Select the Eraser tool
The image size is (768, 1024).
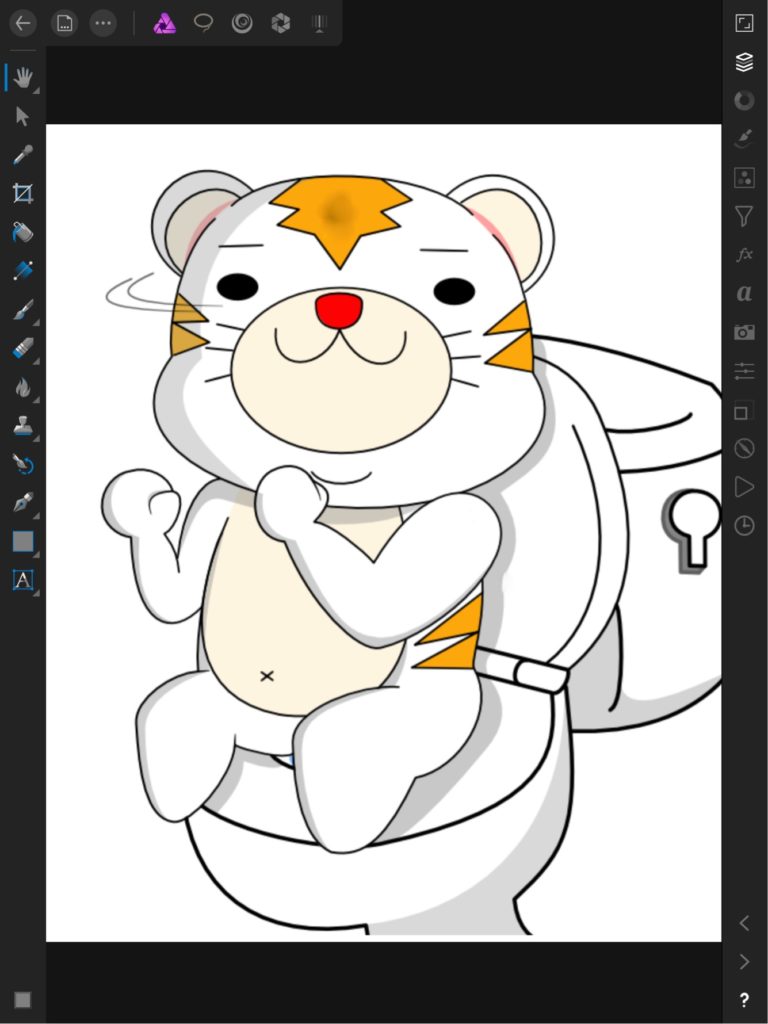click(x=22, y=348)
